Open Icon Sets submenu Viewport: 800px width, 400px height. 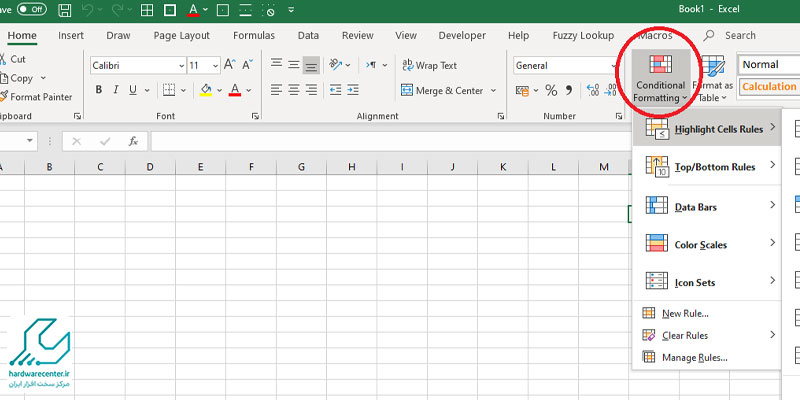click(x=707, y=281)
